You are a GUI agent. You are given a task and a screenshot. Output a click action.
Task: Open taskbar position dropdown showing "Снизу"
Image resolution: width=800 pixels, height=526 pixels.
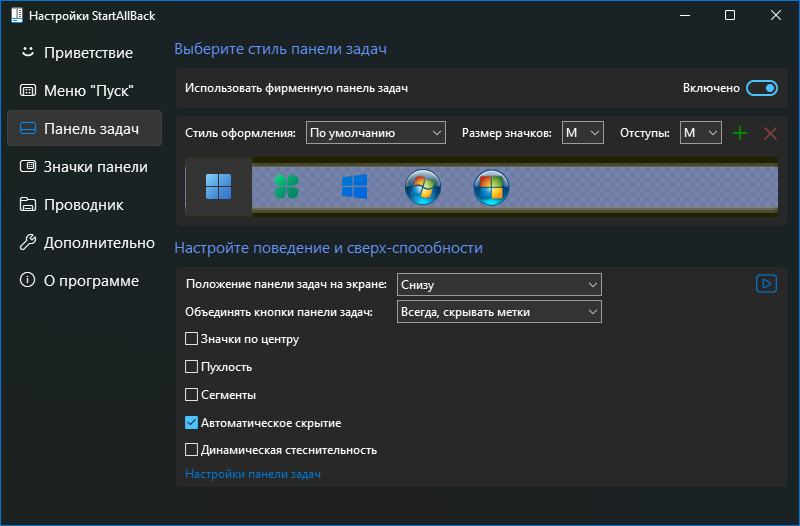pos(499,285)
